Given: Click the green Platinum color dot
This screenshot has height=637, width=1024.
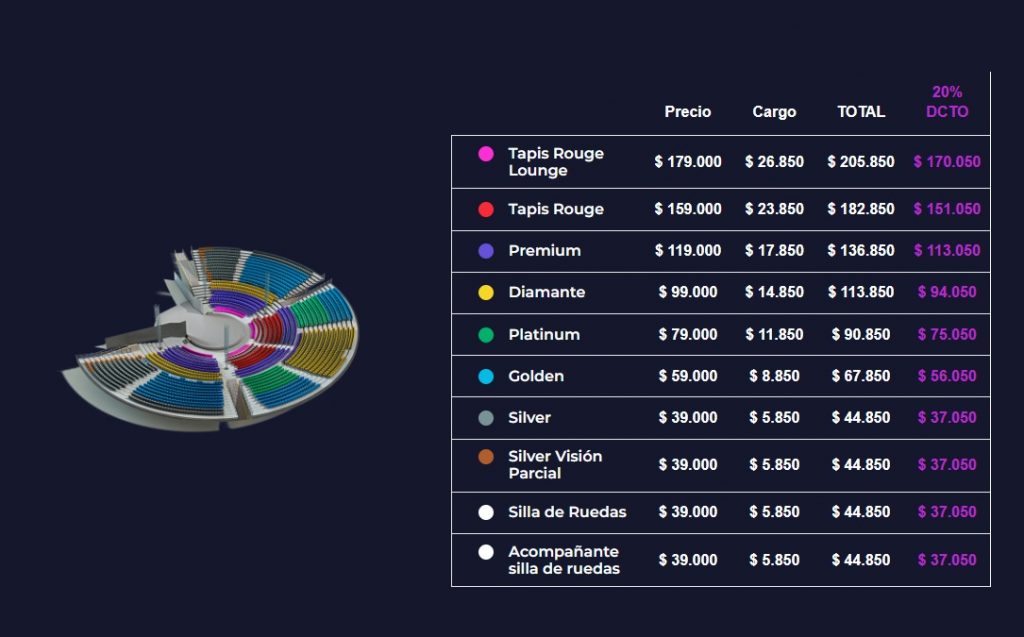Looking at the screenshot, I should coord(486,335).
